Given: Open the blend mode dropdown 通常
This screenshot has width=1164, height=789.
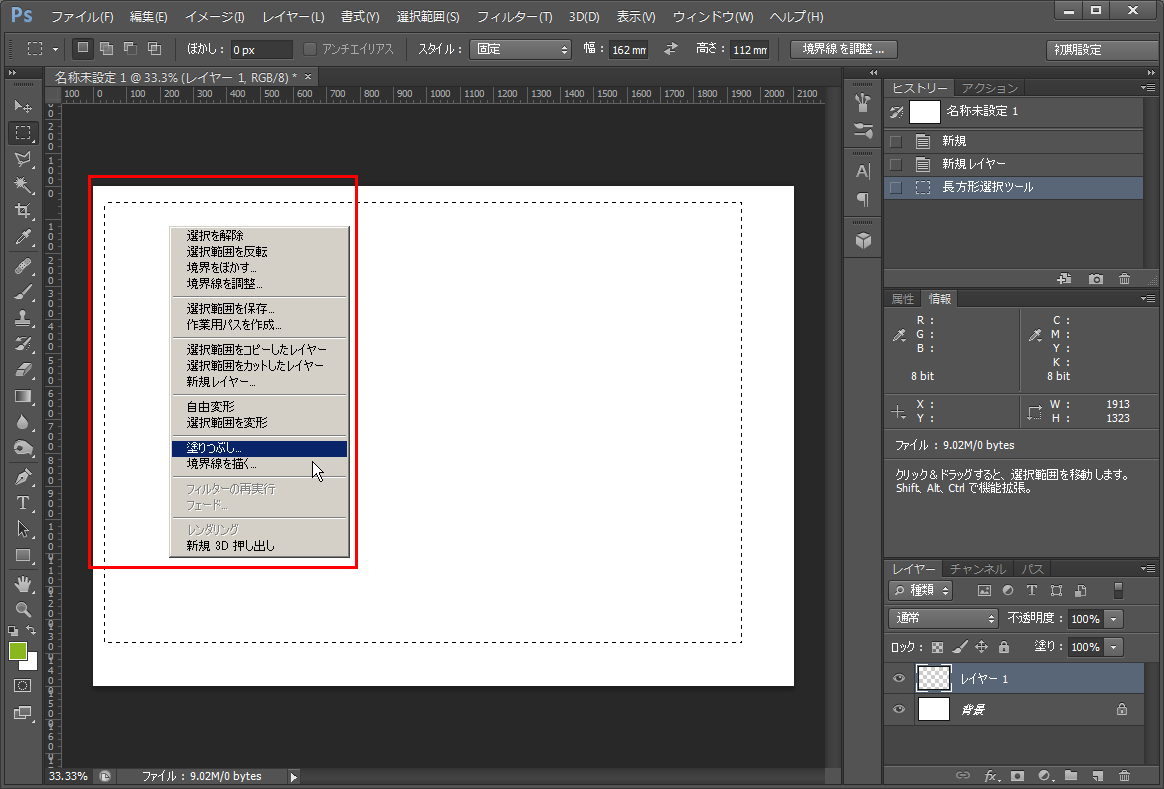Looking at the screenshot, I should tap(943, 618).
